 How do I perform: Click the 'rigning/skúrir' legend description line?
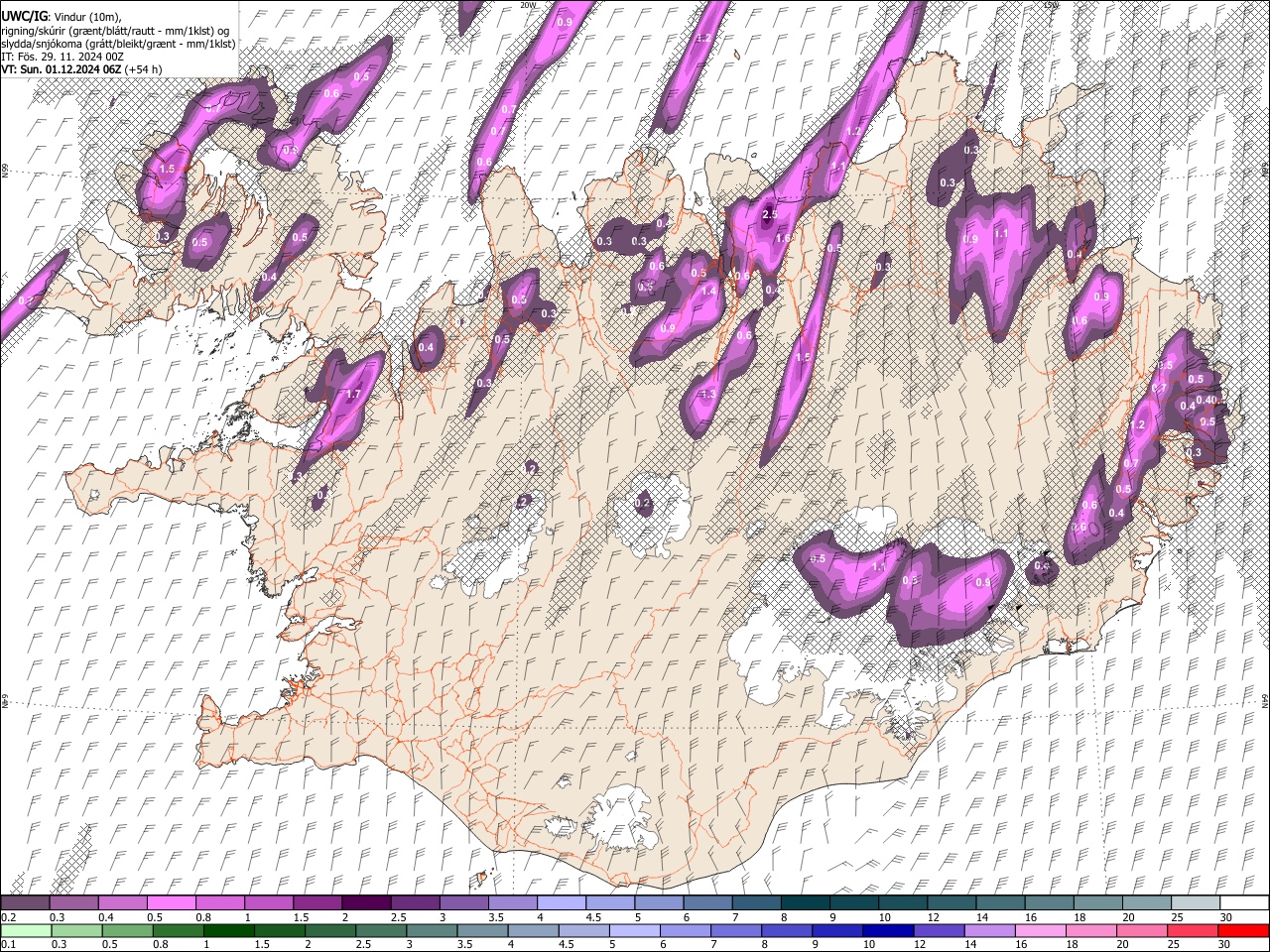pos(115,31)
